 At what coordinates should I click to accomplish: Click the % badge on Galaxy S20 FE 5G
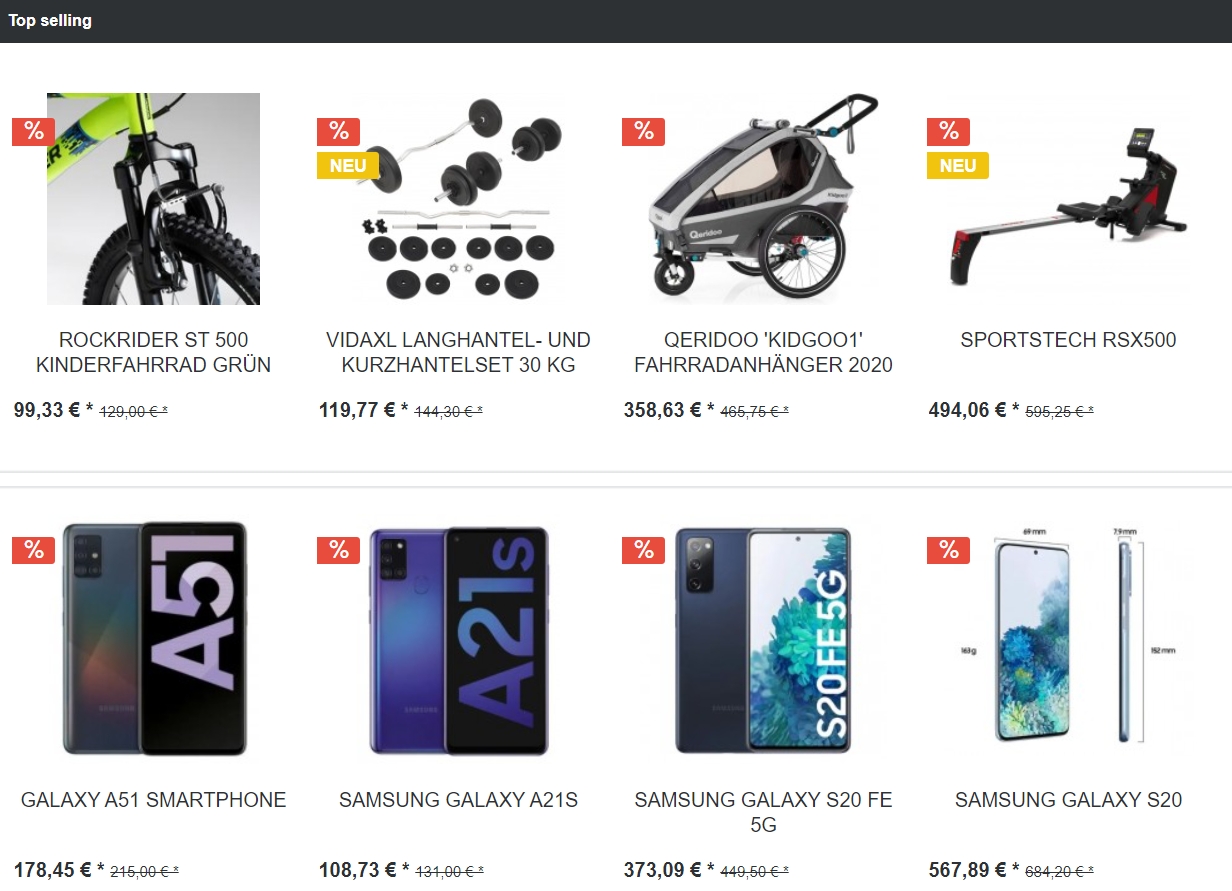pyautogui.click(x=643, y=550)
